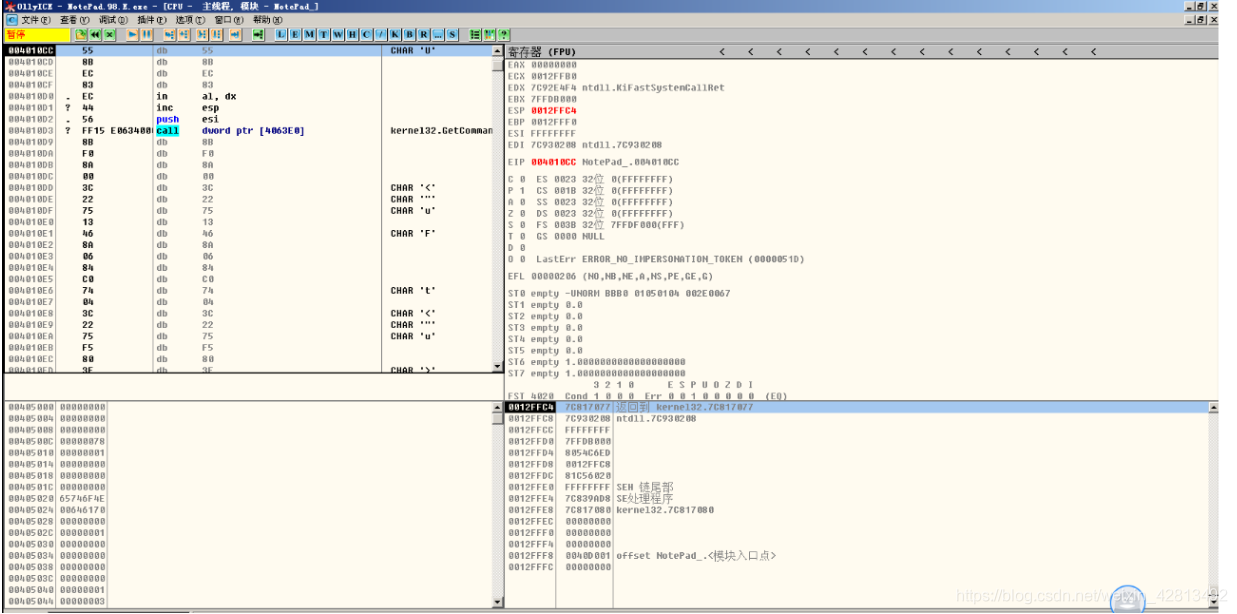The image size is (1237, 614).
Task: Select stack row 0012FFC4 return to kernel32
Action: (857, 407)
